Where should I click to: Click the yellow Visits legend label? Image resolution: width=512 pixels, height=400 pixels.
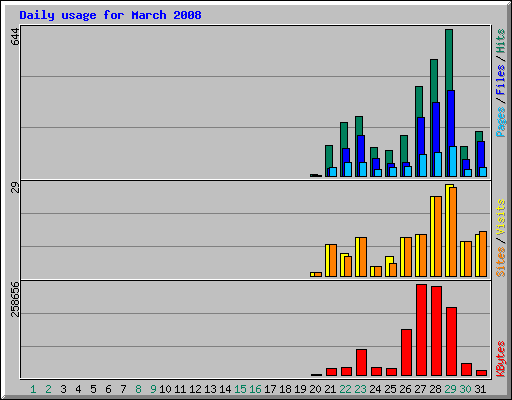point(500,218)
